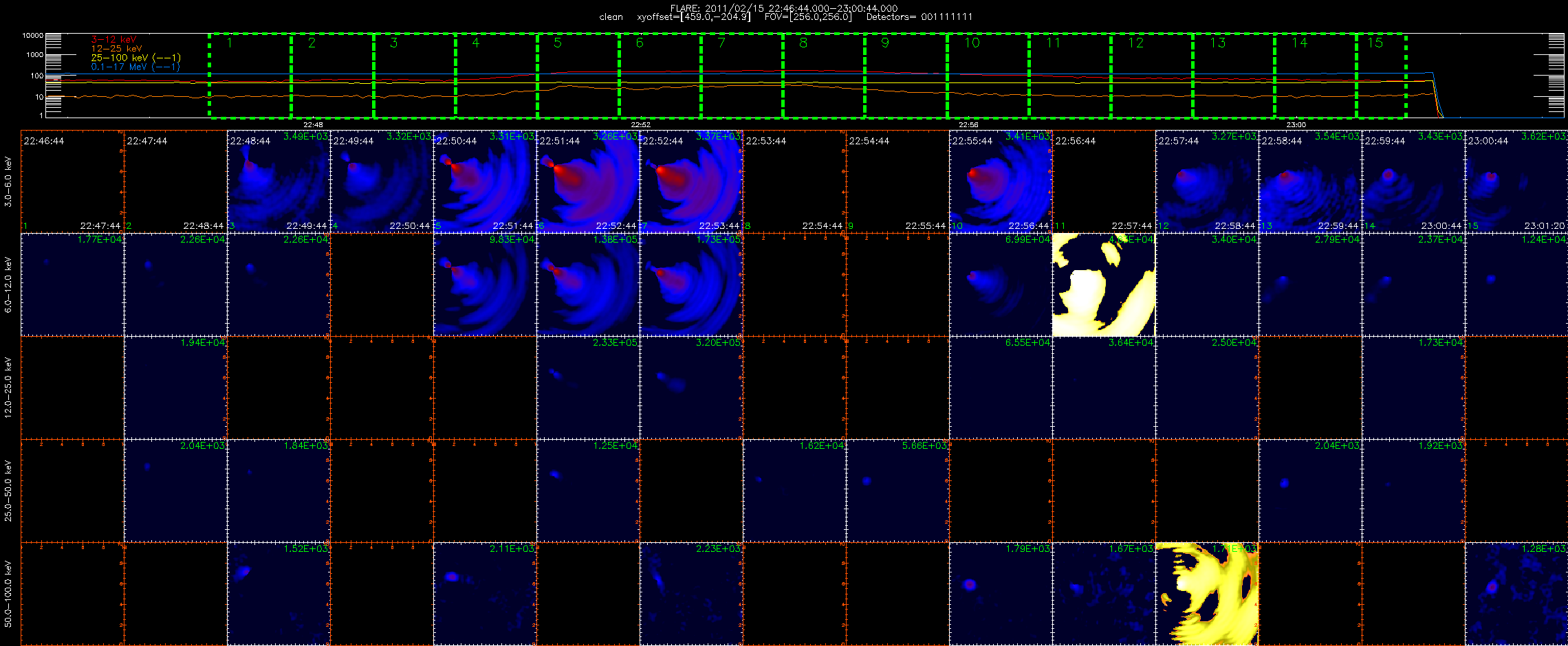The height and width of the screenshot is (646, 1568).
Task: Select interval 2 box in light curve
Action: [332, 75]
